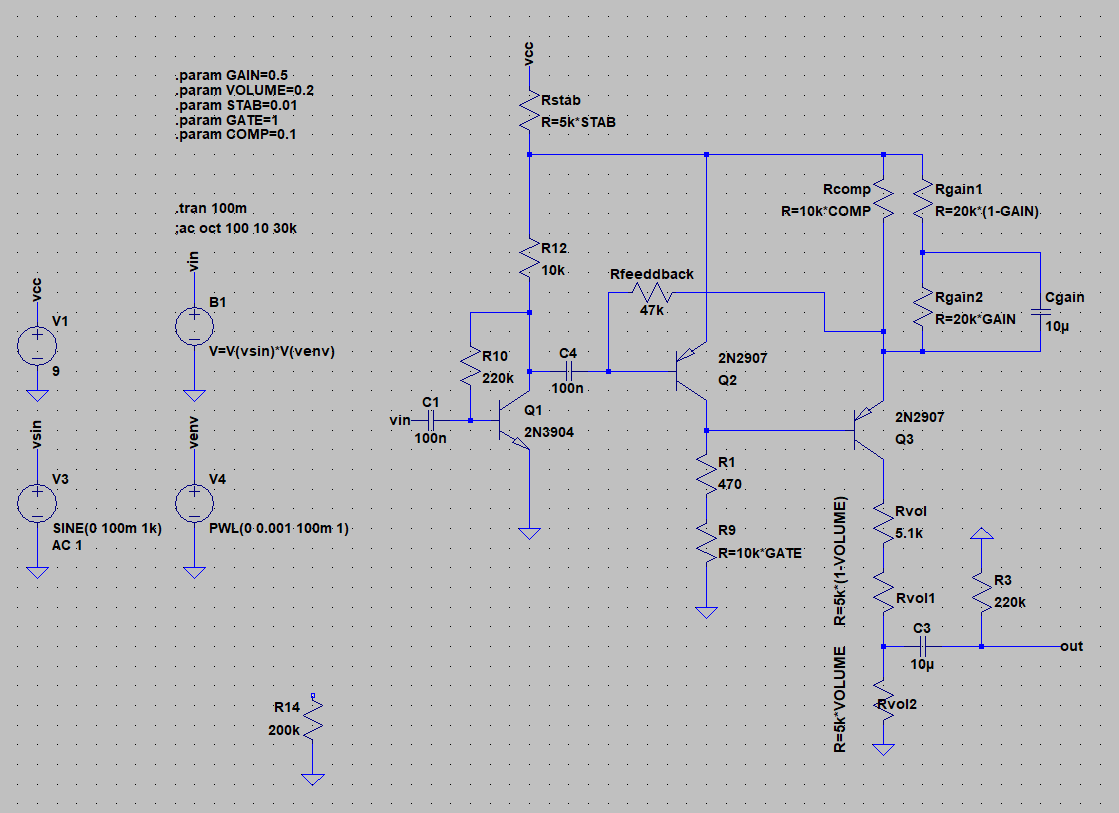Screen dimensions: 1119x813
Task: Select the '.tran 100m' simulation command
Action: pyautogui.click(x=211, y=208)
